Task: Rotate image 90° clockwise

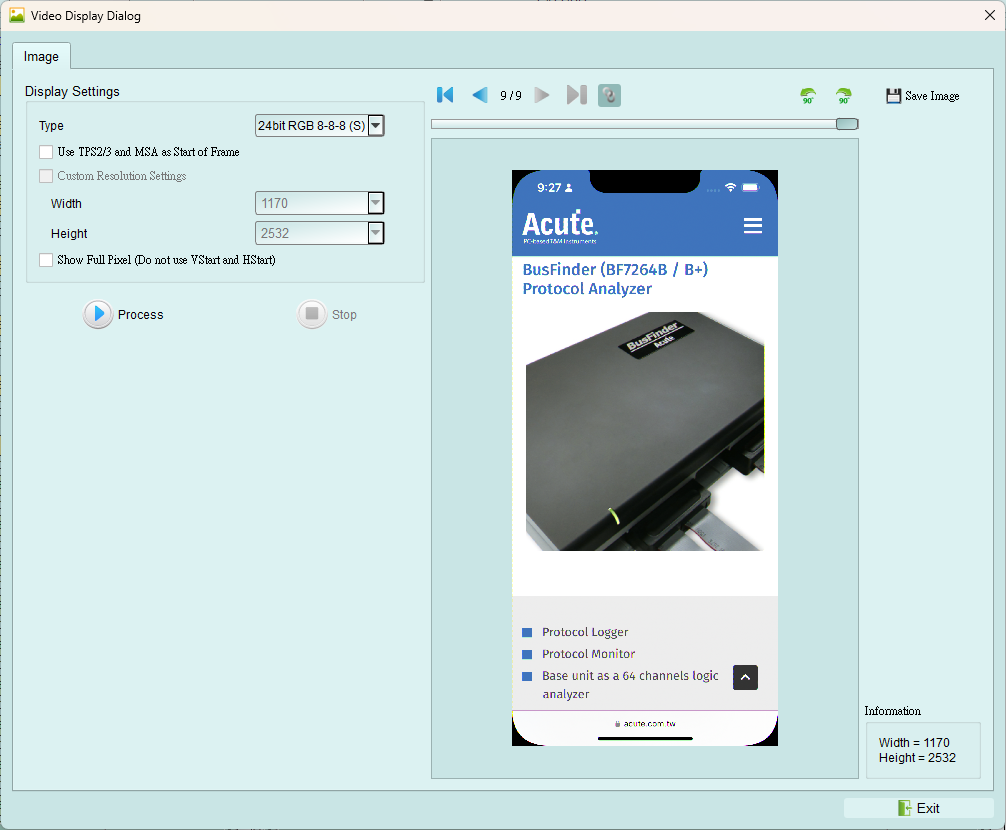Action: [x=844, y=96]
